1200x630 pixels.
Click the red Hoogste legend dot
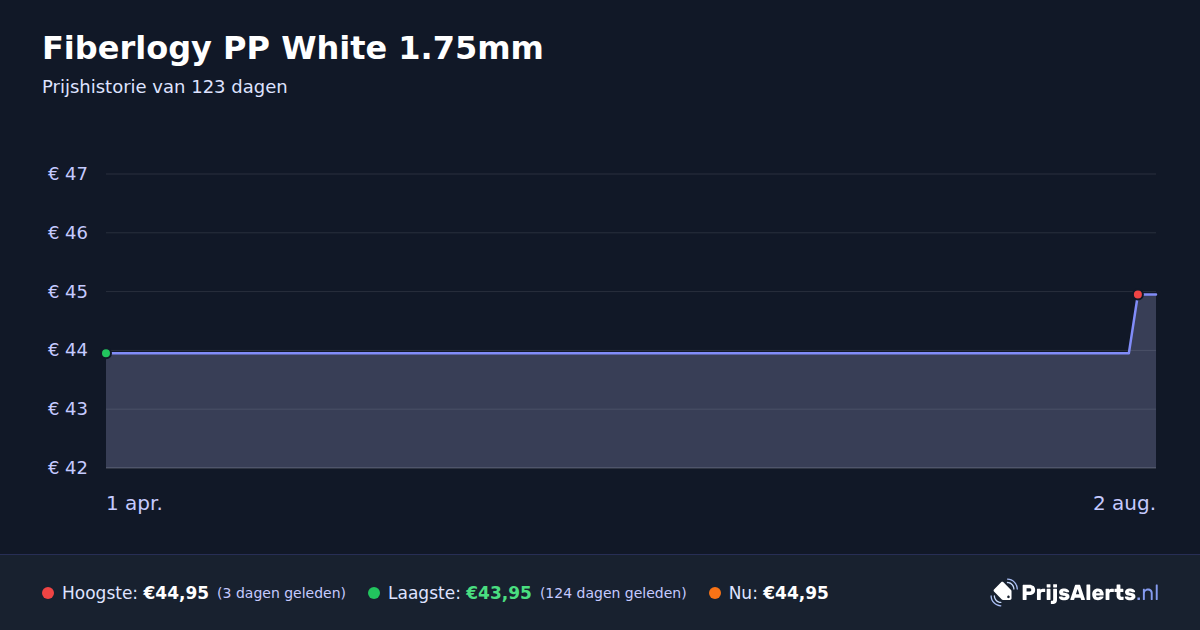tap(48, 593)
